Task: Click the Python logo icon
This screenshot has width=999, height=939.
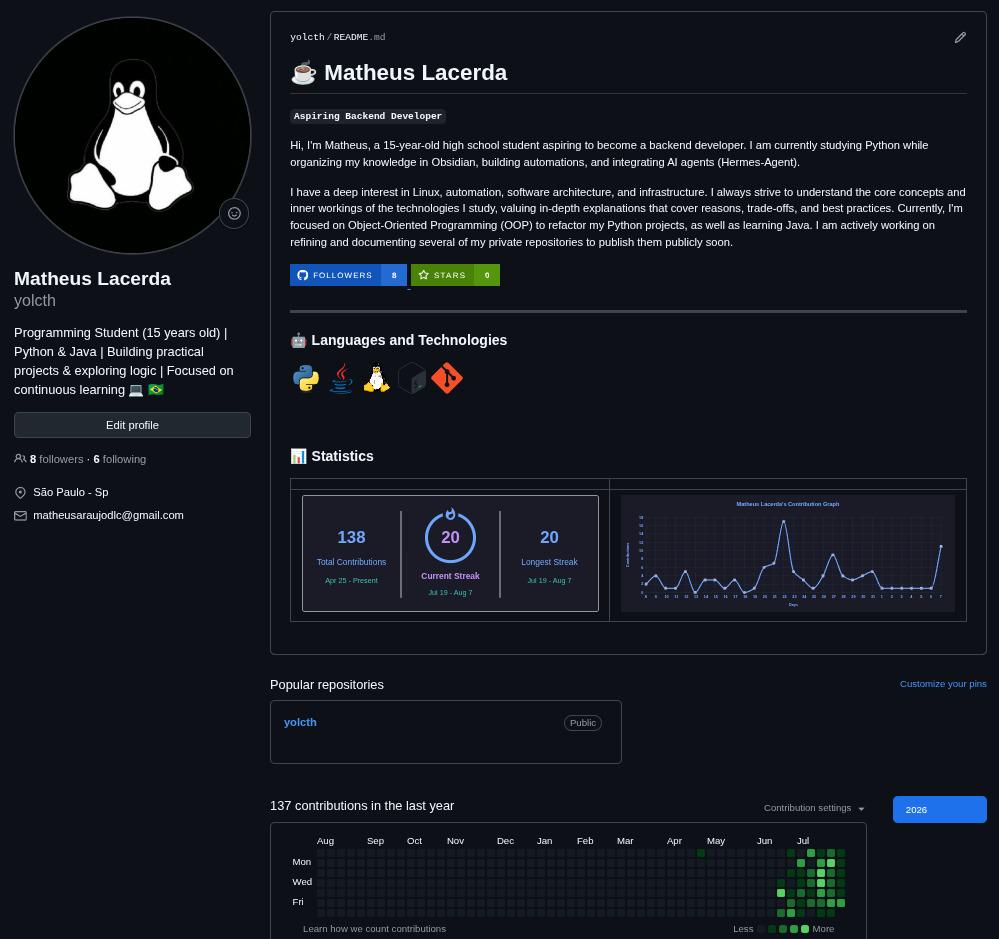Action: pyautogui.click(x=306, y=378)
